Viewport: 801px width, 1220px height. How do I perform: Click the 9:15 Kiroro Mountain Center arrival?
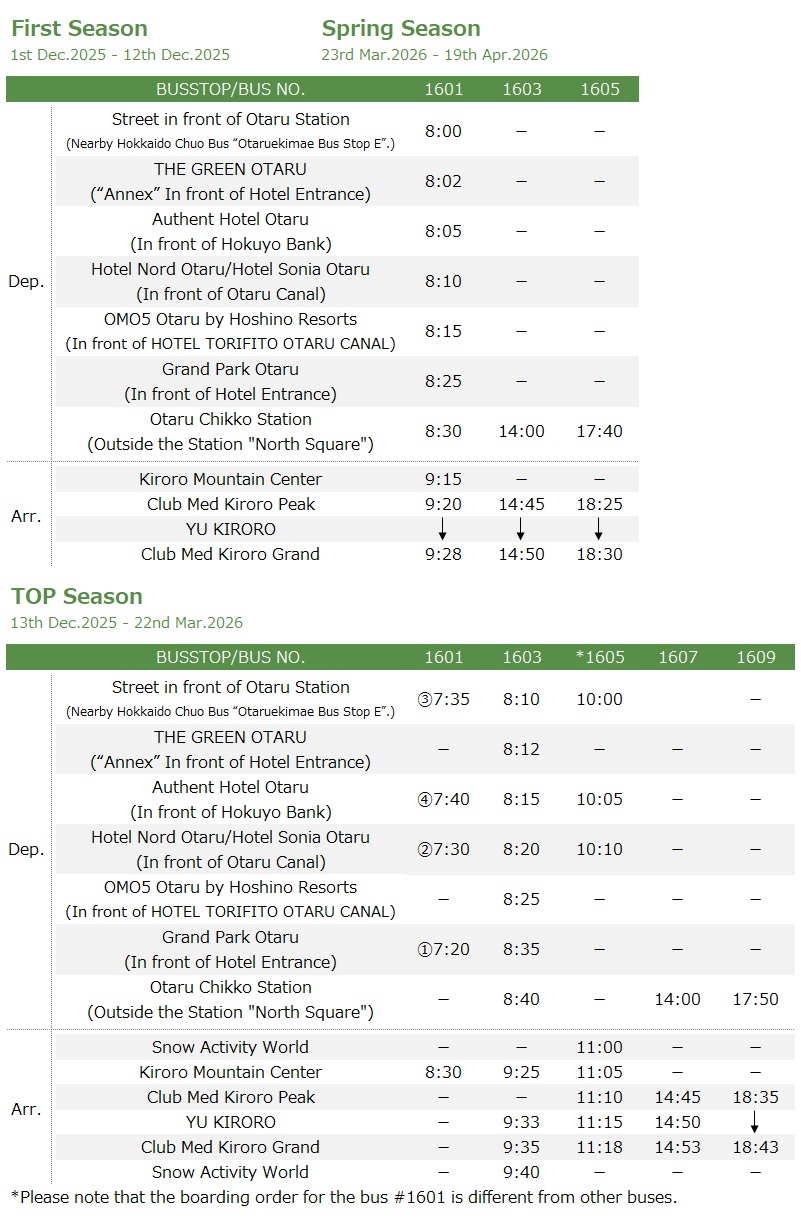[x=443, y=479]
